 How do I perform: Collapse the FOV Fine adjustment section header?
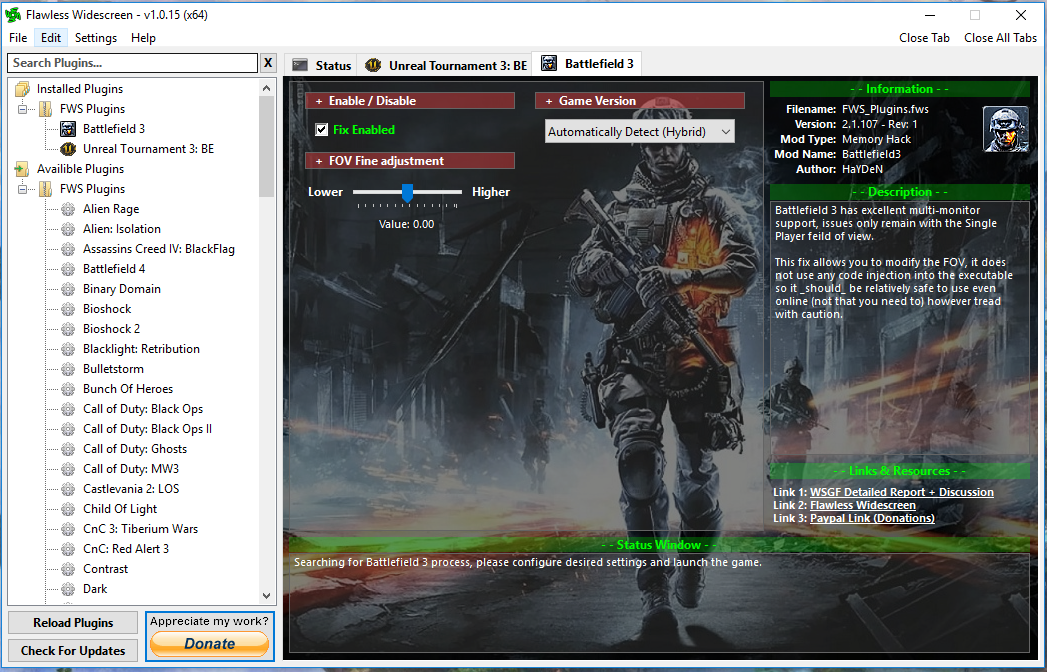tap(410, 161)
